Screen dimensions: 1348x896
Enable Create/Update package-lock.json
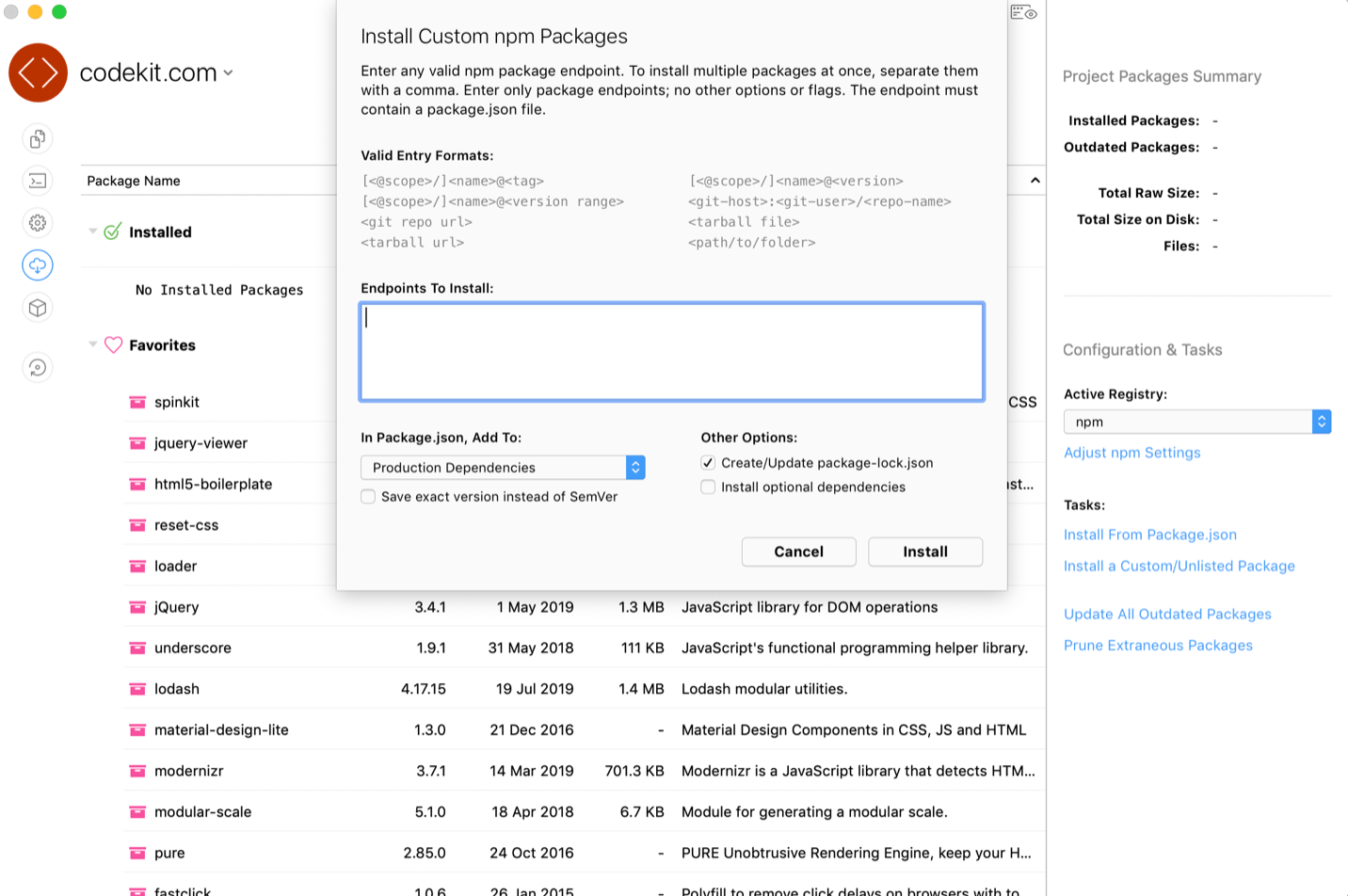point(708,462)
